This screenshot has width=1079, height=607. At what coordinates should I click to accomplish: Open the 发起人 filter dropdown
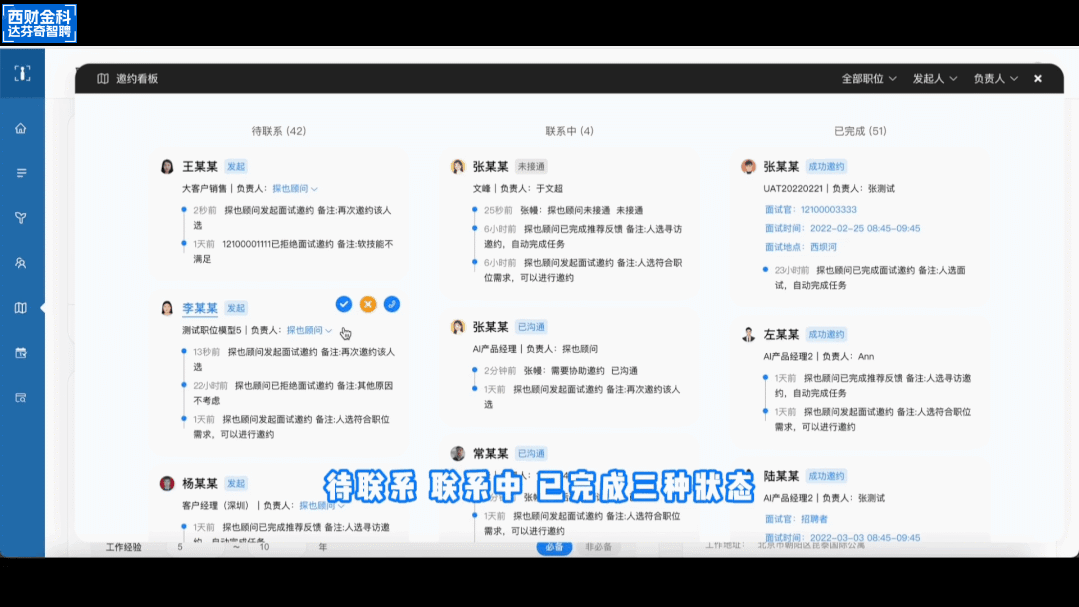934,78
